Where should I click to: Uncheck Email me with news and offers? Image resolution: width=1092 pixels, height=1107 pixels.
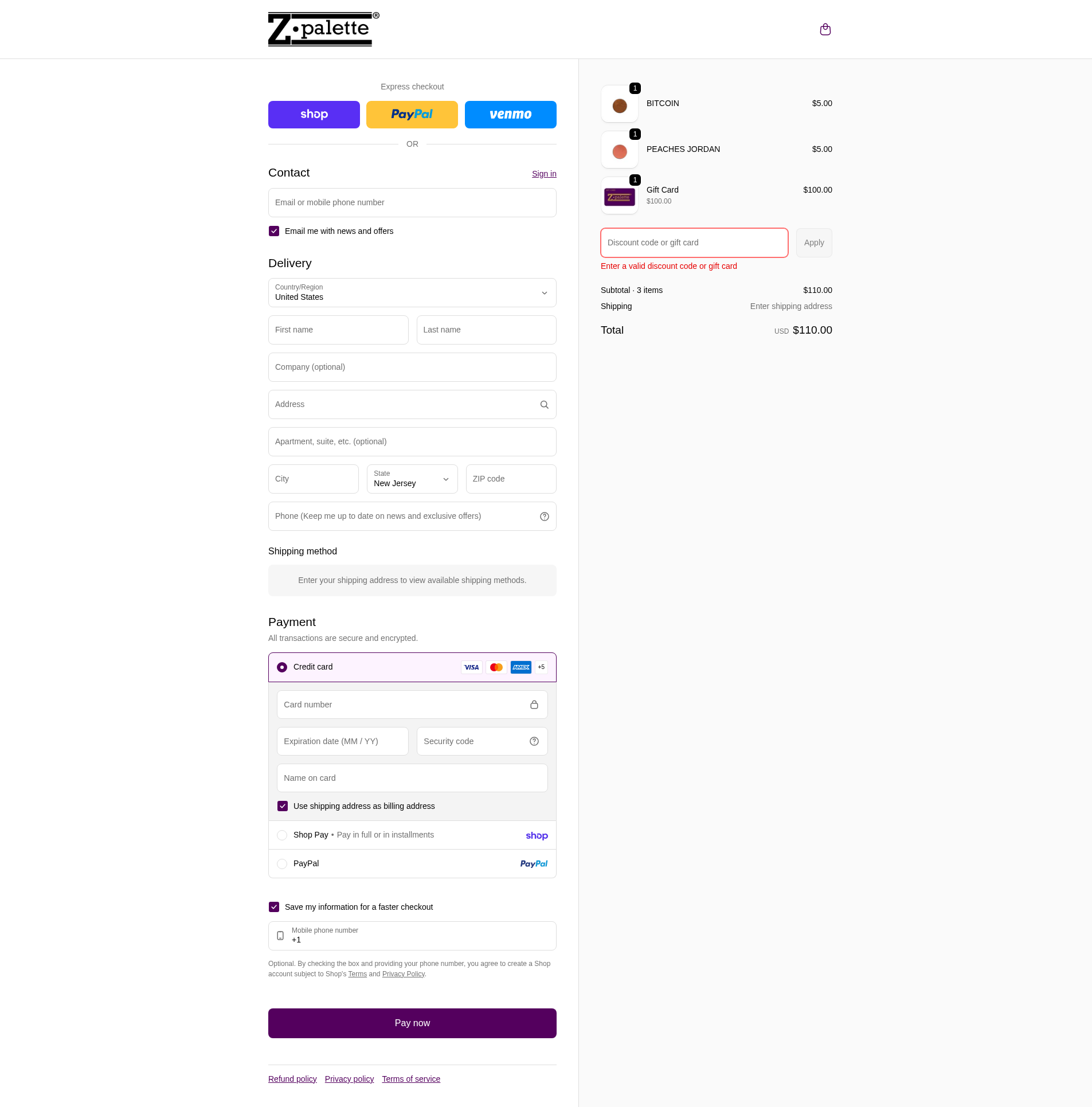pos(274,231)
